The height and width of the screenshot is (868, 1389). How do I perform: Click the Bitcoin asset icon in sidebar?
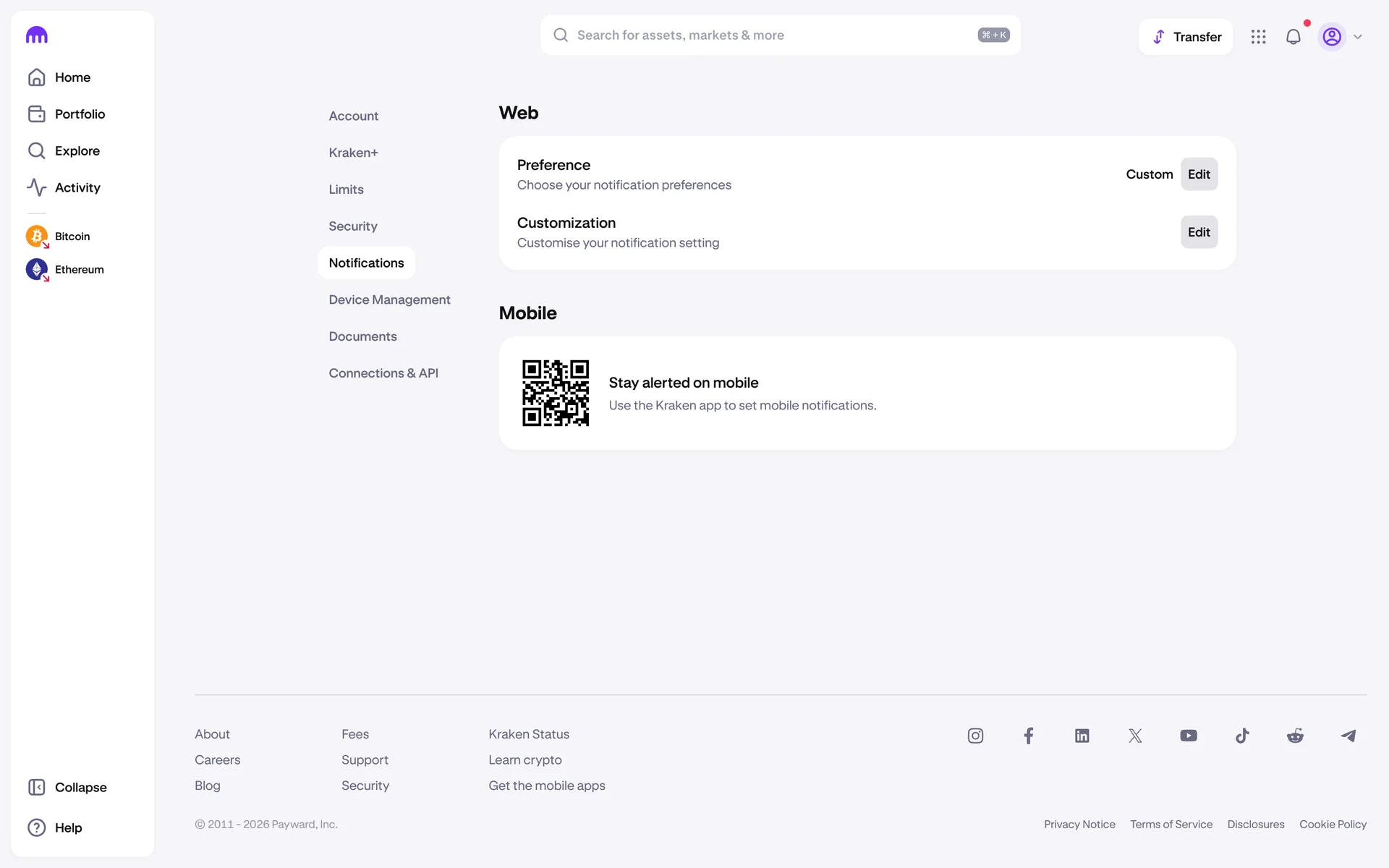click(x=36, y=236)
